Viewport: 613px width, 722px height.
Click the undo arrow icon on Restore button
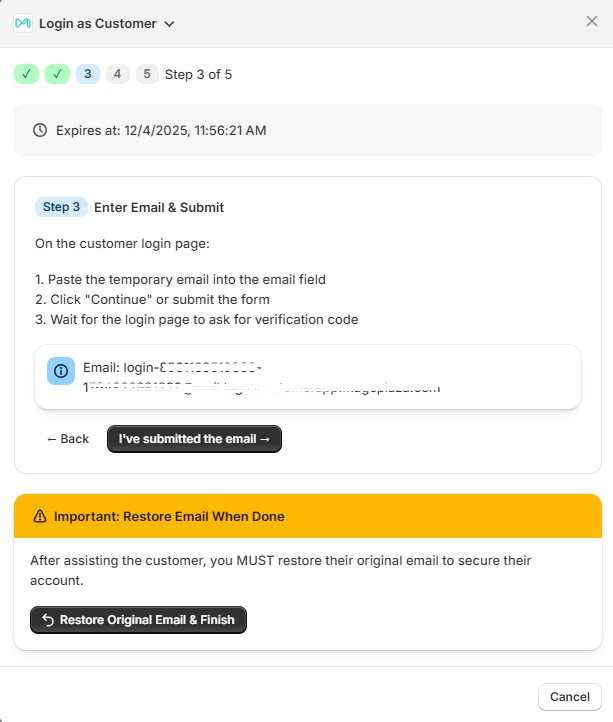47,620
